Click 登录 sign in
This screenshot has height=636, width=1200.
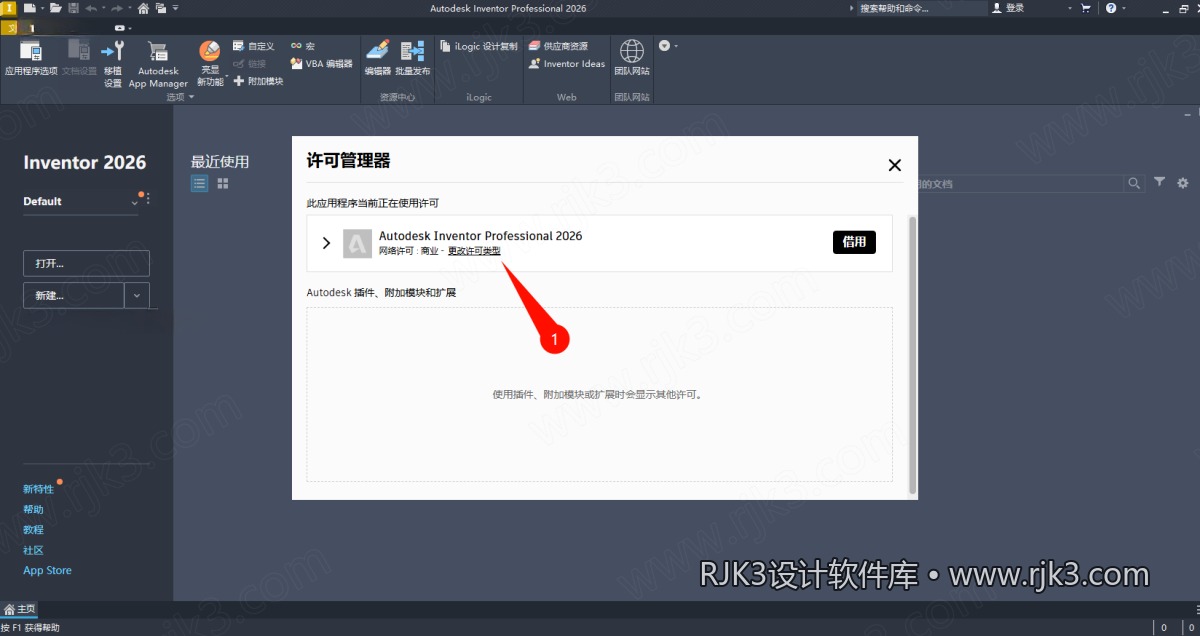[x=1008, y=8]
